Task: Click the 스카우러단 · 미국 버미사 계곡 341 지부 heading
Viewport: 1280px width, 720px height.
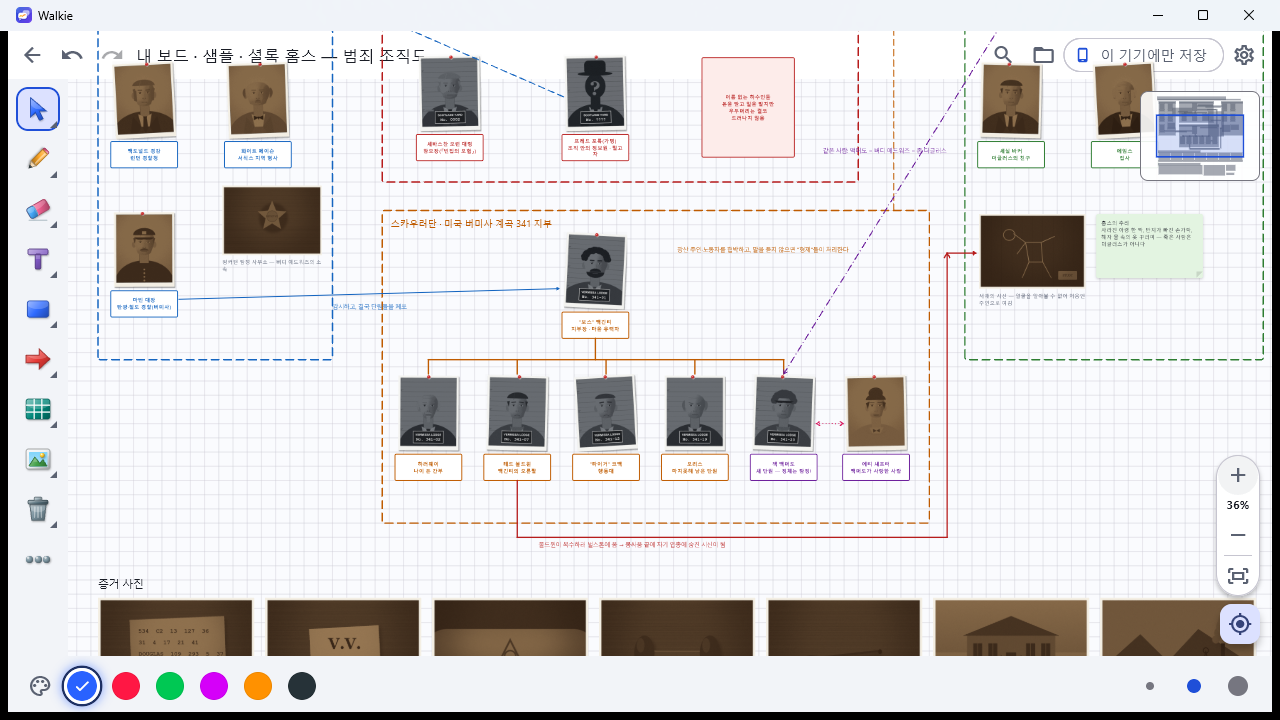Action: [x=471, y=224]
